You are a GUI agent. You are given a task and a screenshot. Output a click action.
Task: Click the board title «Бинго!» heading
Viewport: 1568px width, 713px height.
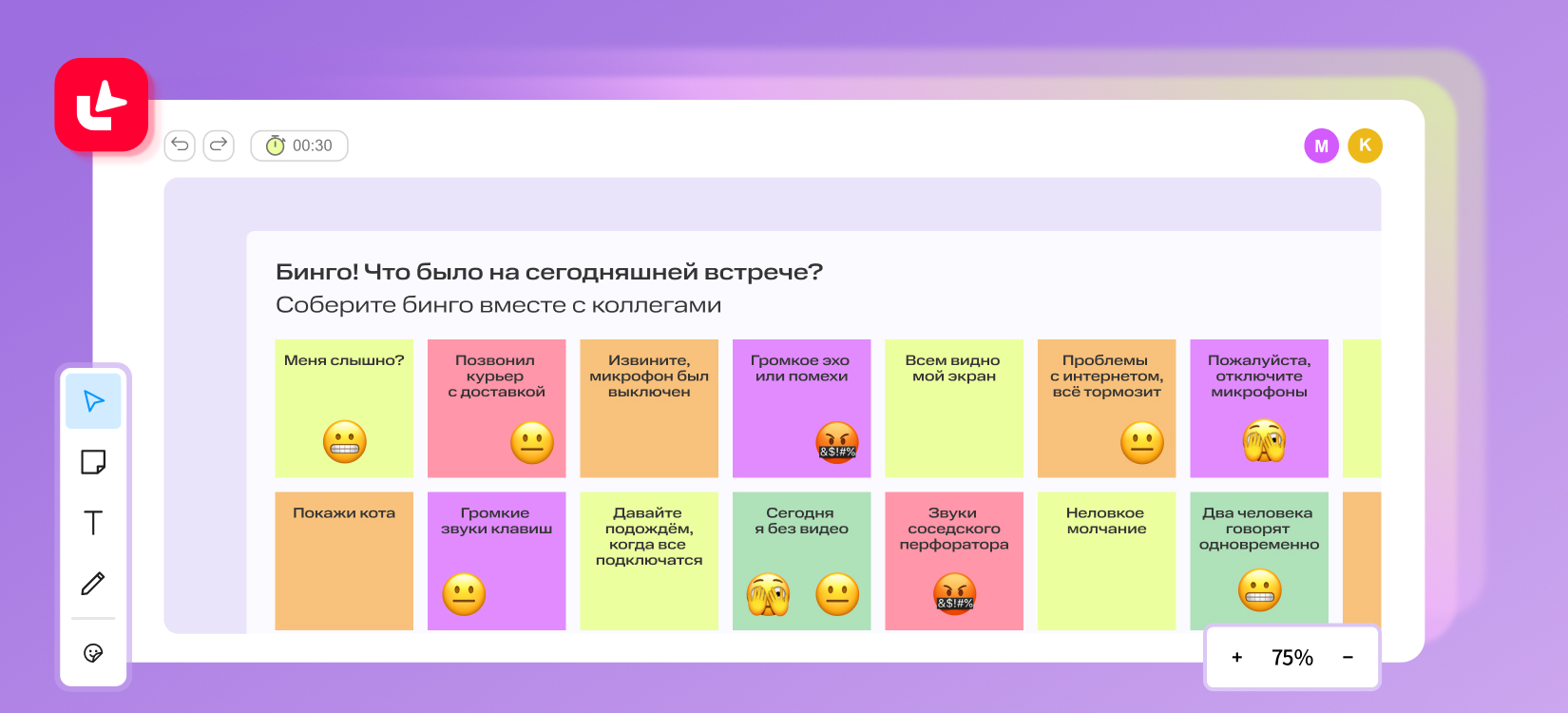coord(548,272)
